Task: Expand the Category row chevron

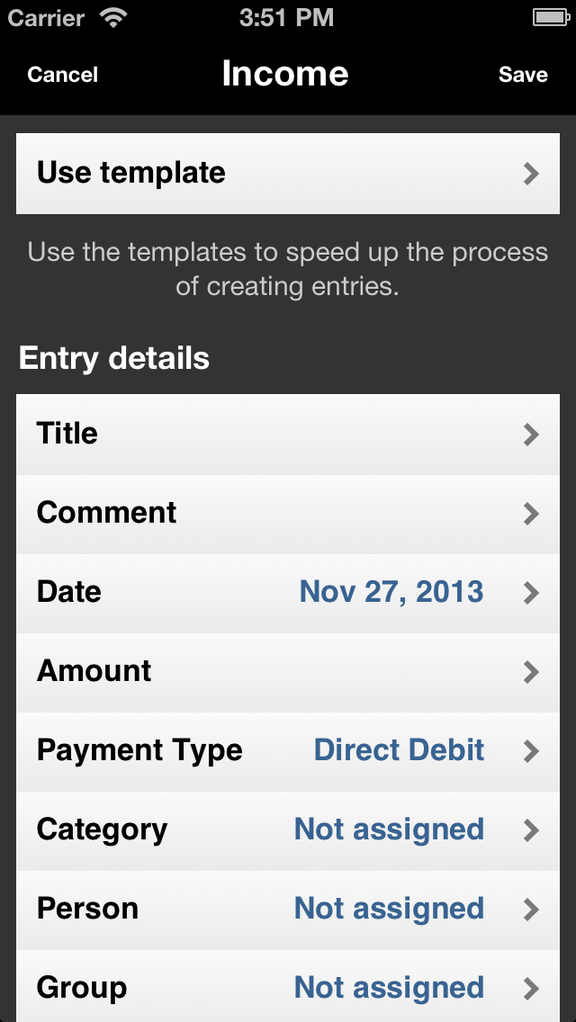Action: (532, 830)
